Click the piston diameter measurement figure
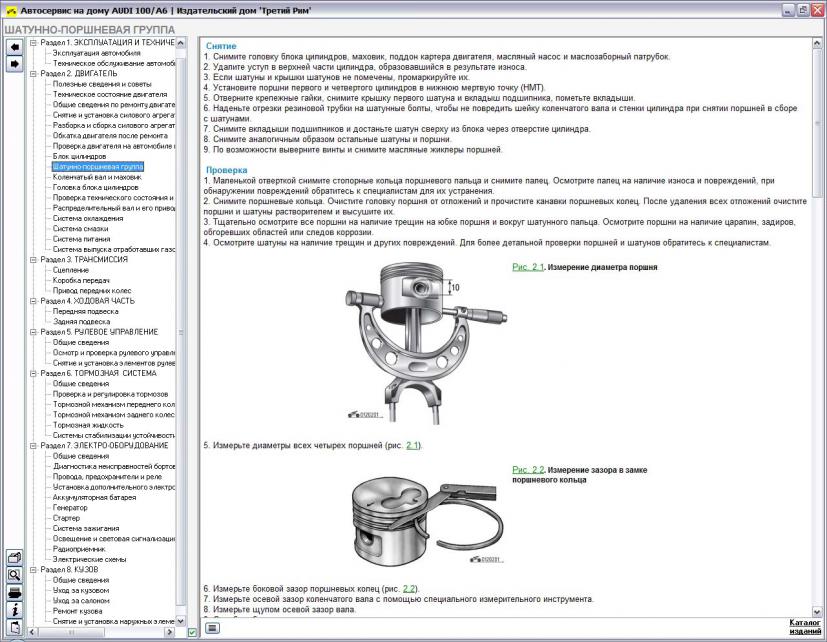Viewport: 827px width, 642px height. click(426, 343)
